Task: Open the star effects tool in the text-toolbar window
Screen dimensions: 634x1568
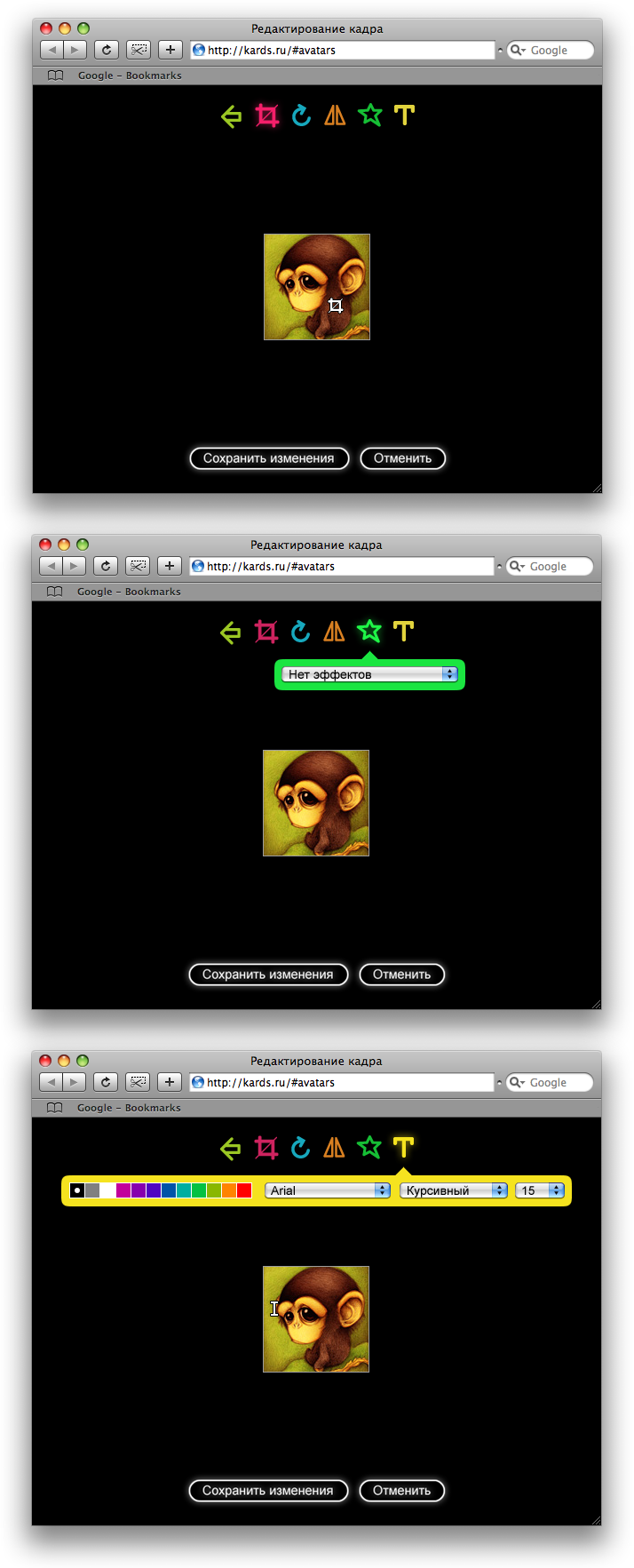Action: coord(369,1147)
